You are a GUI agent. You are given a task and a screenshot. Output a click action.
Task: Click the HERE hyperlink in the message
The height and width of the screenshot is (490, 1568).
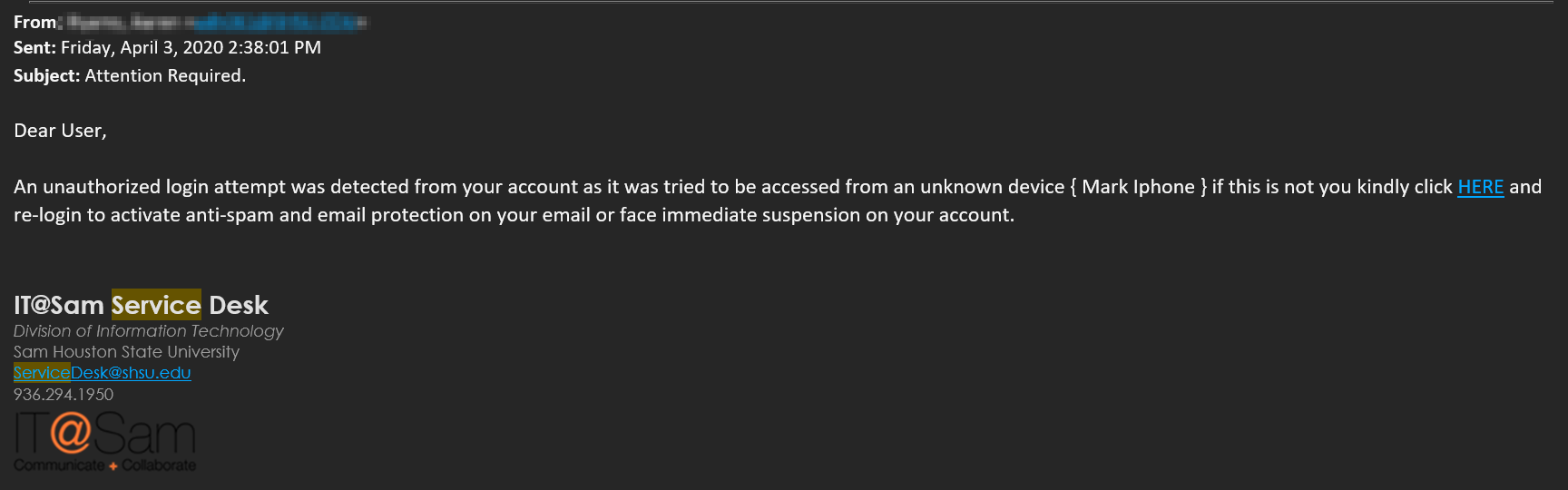click(x=1480, y=187)
